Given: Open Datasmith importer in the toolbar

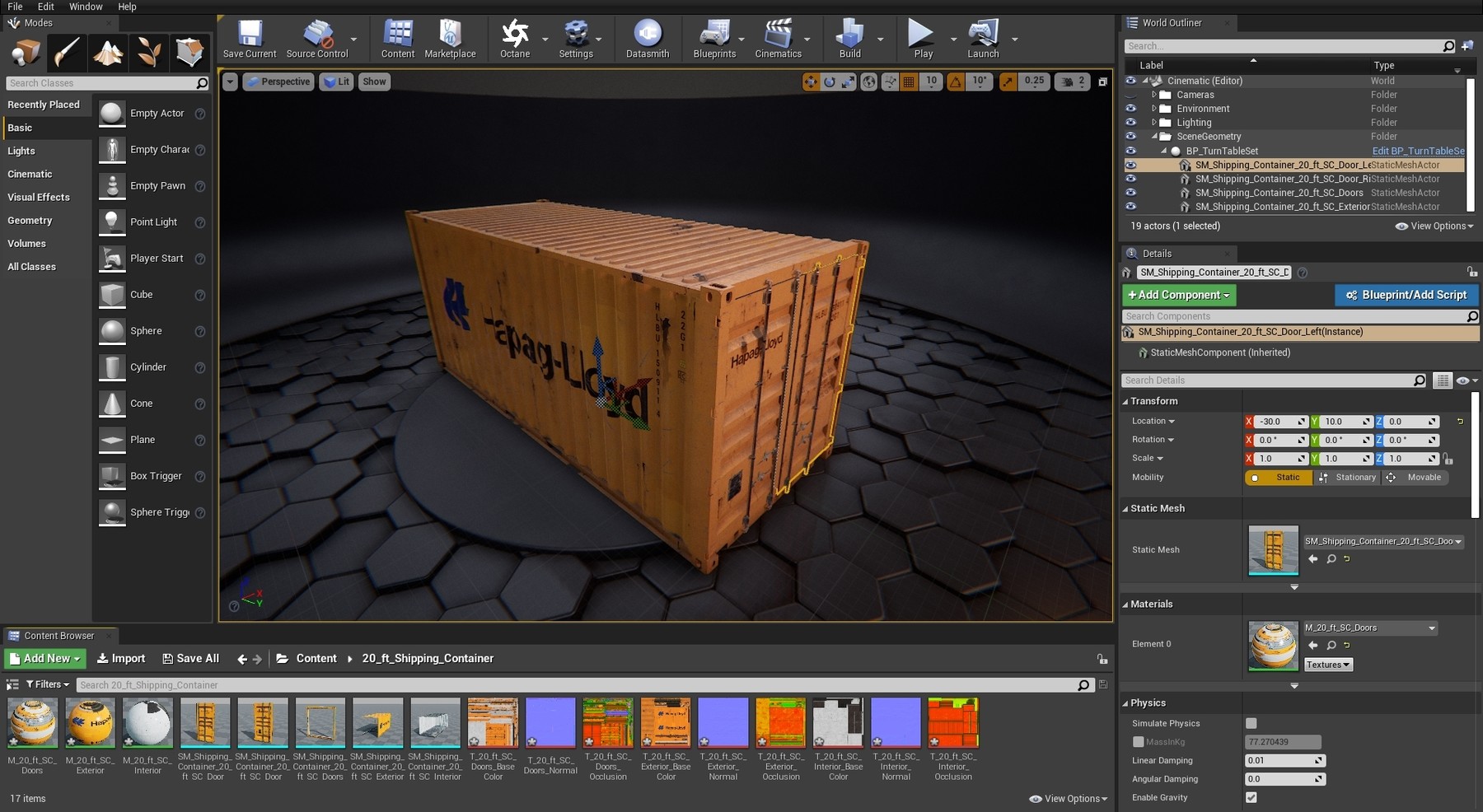Looking at the screenshot, I should pyautogui.click(x=648, y=39).
